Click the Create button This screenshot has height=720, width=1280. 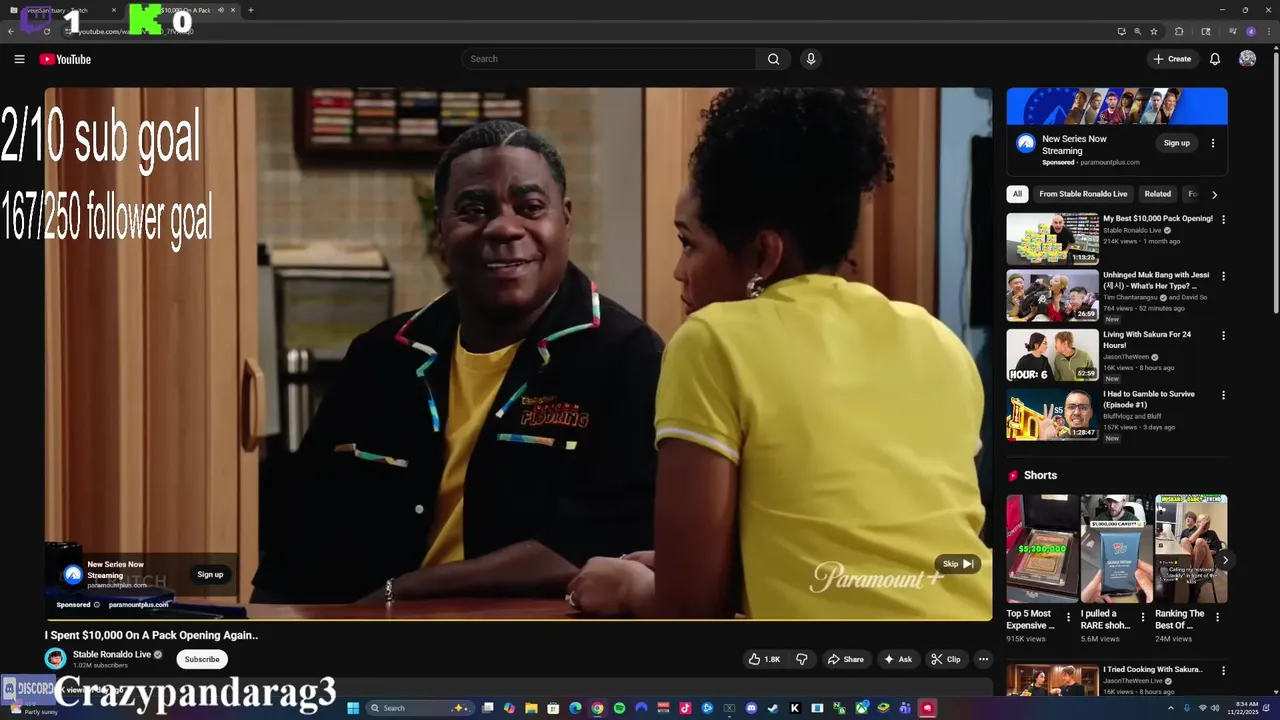point(1172,59)
